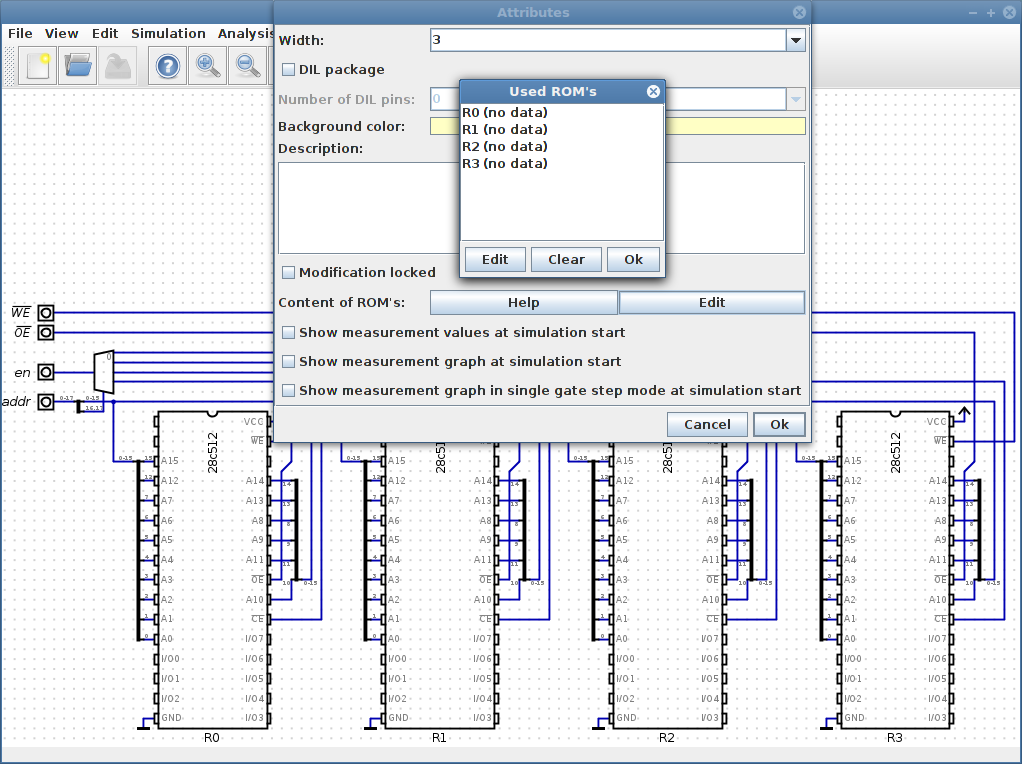The height and width of the screenshot is (764, 1022).
Task: Open the Width dropdown
Action: coord(796,39)
